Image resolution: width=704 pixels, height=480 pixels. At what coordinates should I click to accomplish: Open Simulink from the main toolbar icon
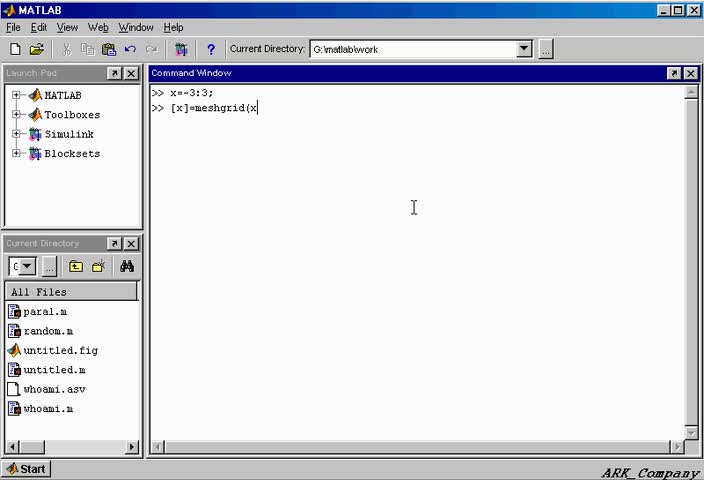pos(181,49)
